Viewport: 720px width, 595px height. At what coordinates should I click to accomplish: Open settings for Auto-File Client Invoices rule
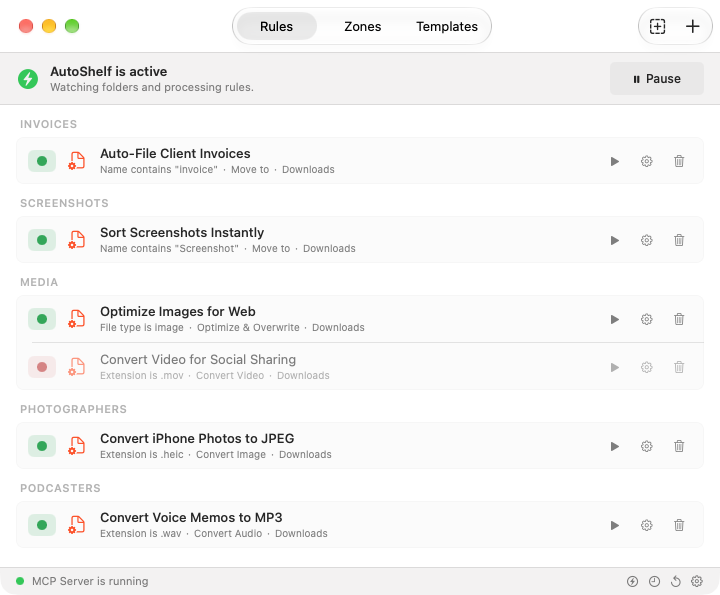coord(647,161)
